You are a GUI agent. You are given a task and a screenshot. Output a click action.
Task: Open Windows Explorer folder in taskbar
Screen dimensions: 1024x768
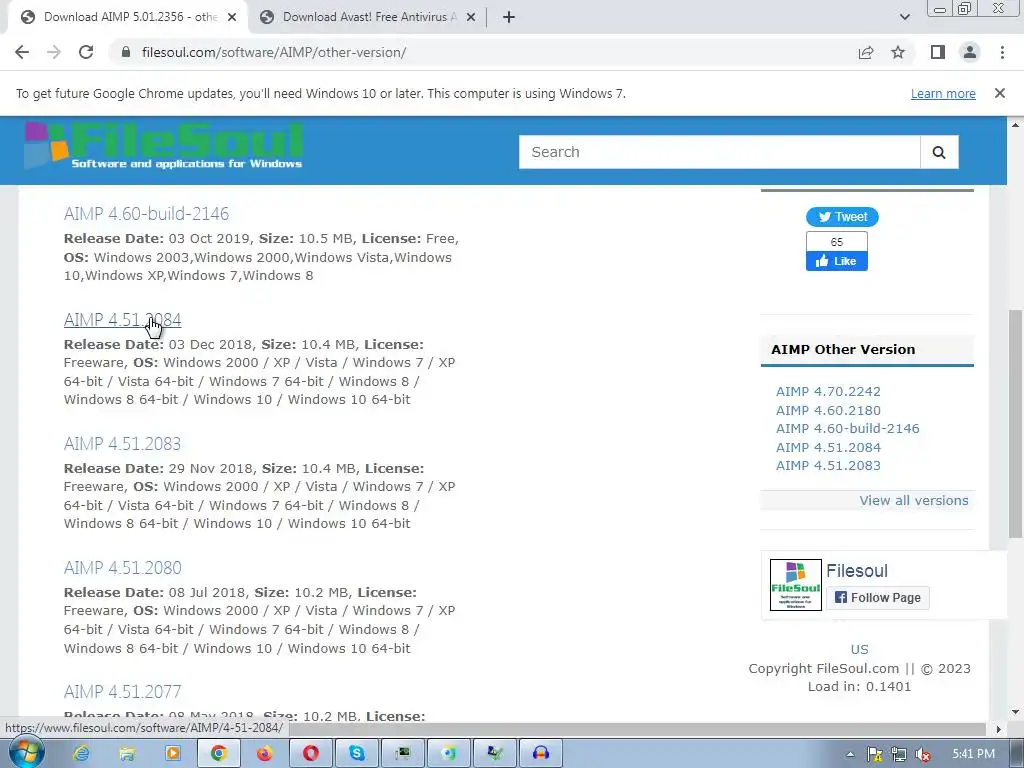(127, 754)
